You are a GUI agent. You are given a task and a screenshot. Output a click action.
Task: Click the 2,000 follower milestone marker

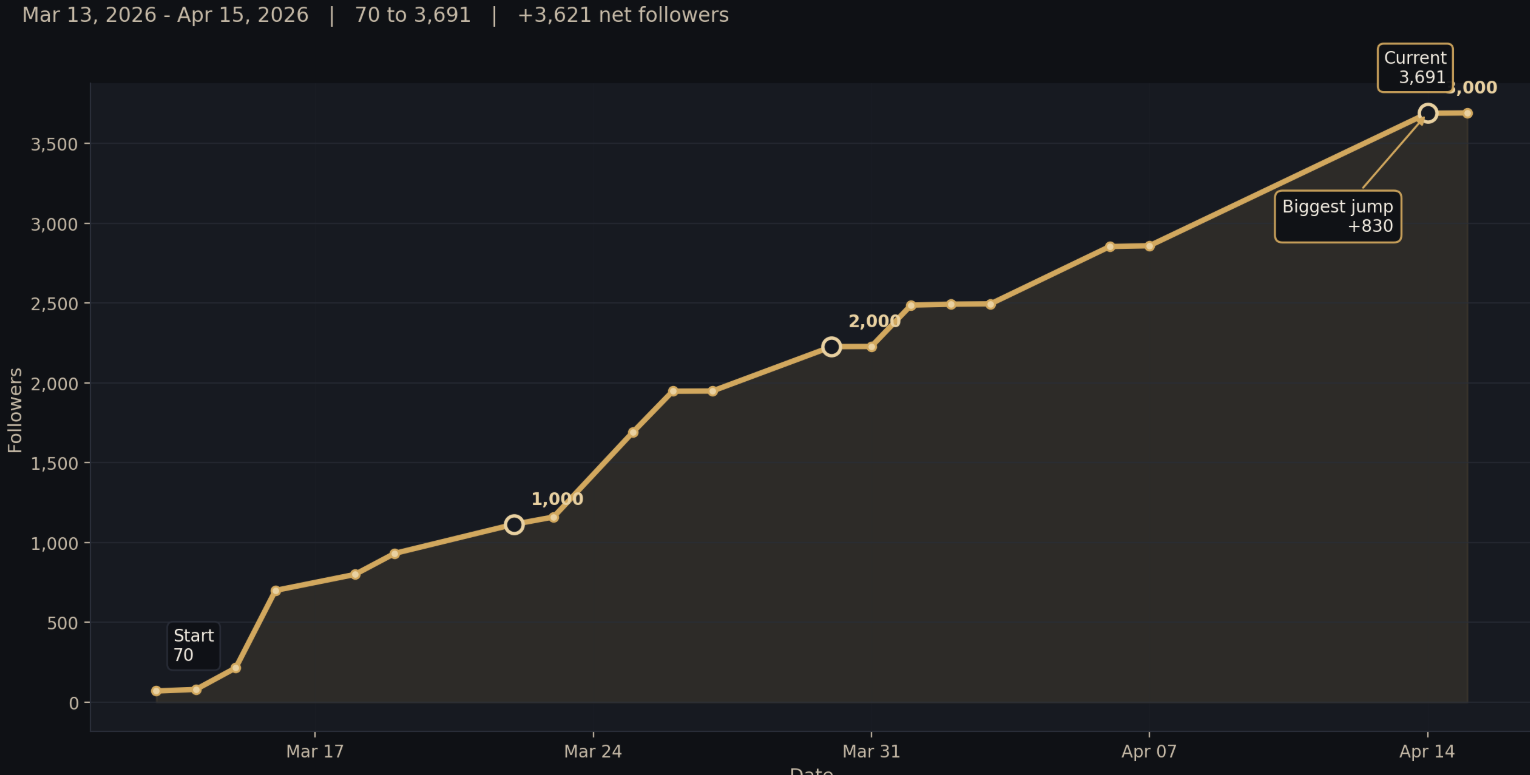pyautogui.click(x=831, y=346)
